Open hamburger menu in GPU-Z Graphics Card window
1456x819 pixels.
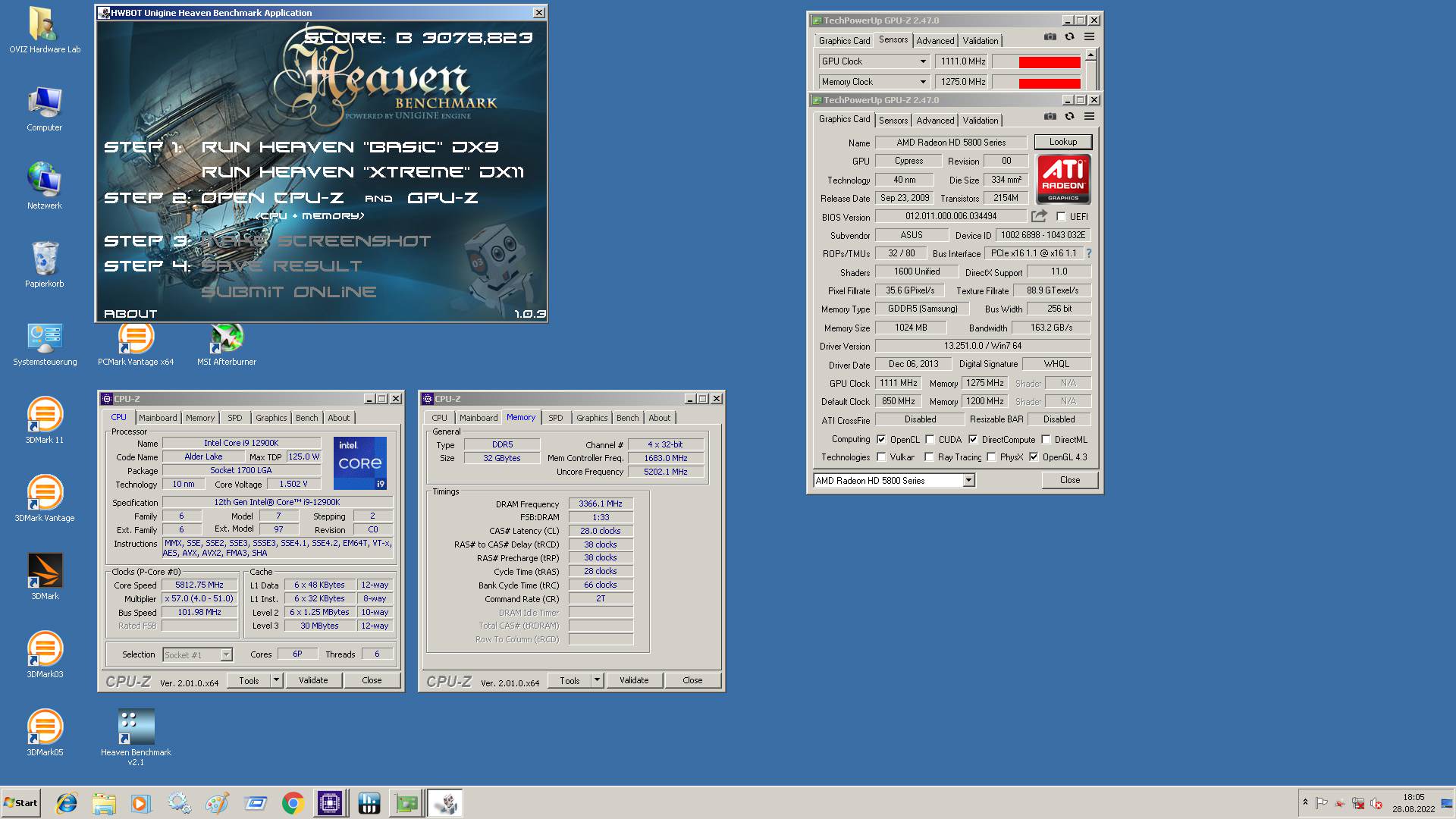pos(1089,116)
